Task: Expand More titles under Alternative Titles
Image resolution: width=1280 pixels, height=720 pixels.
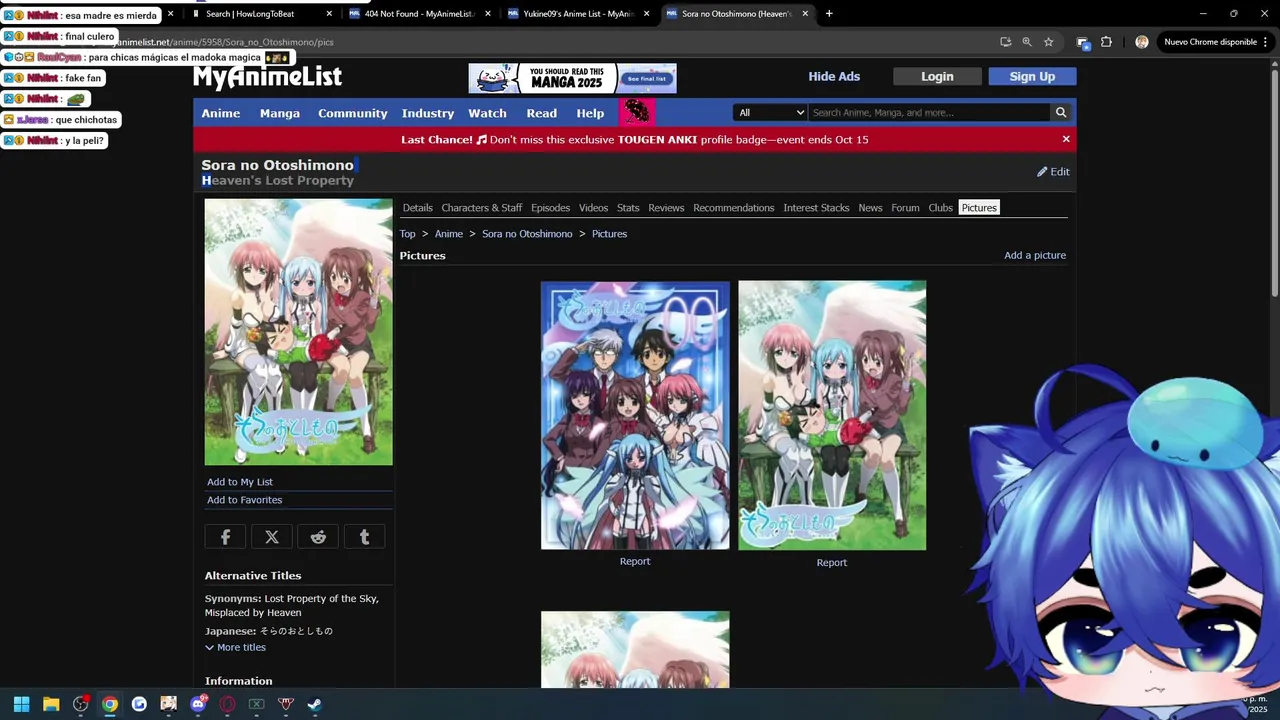Action: 236,647
